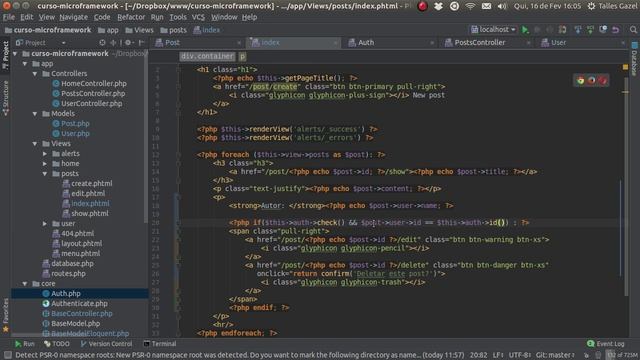The height and width of the screenshot is (360, 640).
Task: Toggle tool window buttons in status bar corner
Action: pos(7,355)
